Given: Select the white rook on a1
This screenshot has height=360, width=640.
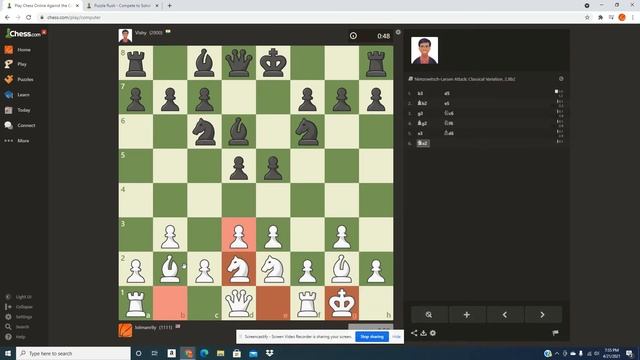Looking at the screenshot, I should coord(136,303).
